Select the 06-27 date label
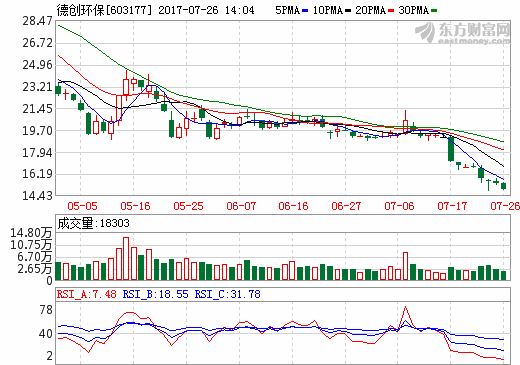520x365 pixels. click(x=346, y=206)
